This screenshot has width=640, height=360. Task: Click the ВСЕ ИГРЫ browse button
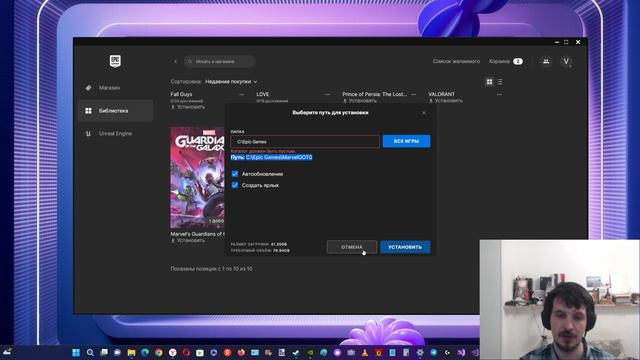coord(406,141)
